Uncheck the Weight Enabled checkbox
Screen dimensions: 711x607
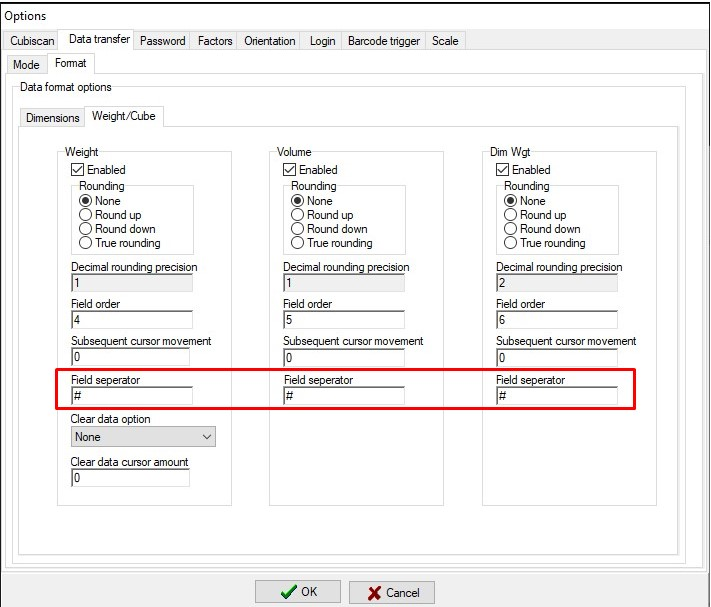click(78, 170)
